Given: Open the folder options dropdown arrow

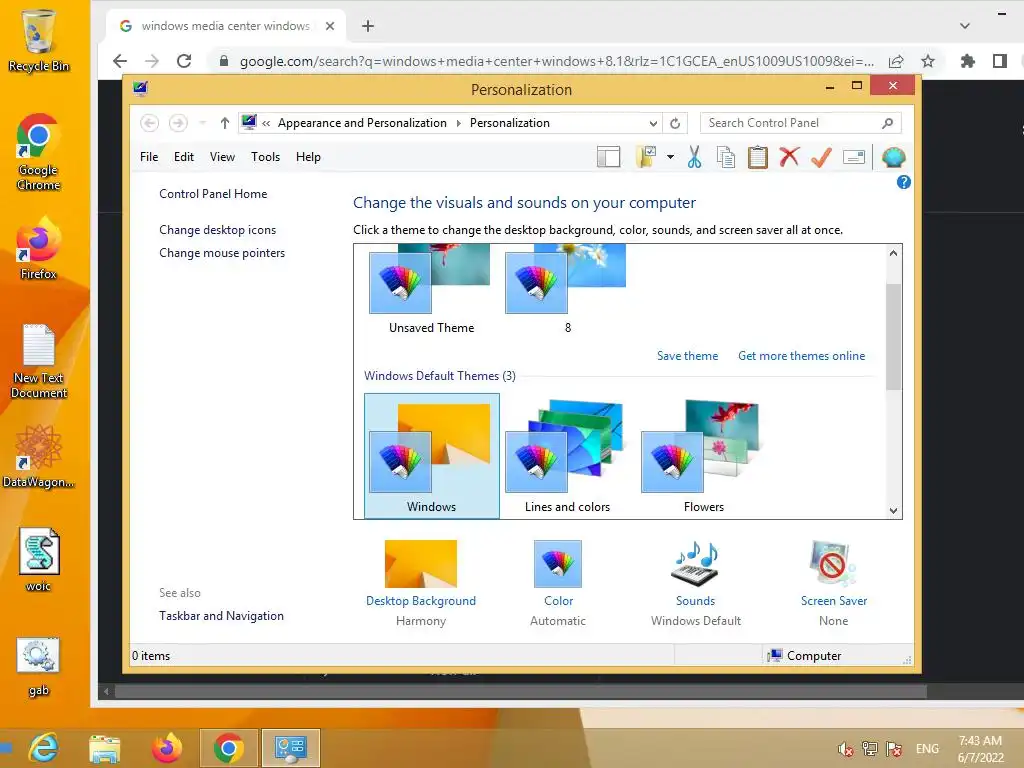Looking at the screenshot, I should [670, 157].
